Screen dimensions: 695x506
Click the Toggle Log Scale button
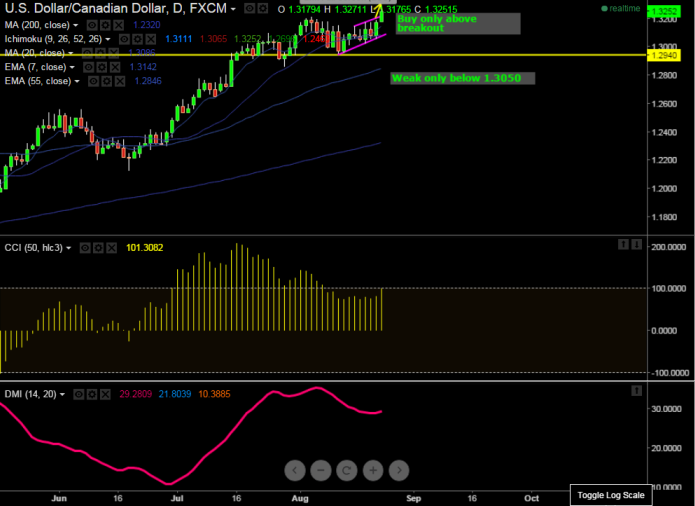point(610,495)
